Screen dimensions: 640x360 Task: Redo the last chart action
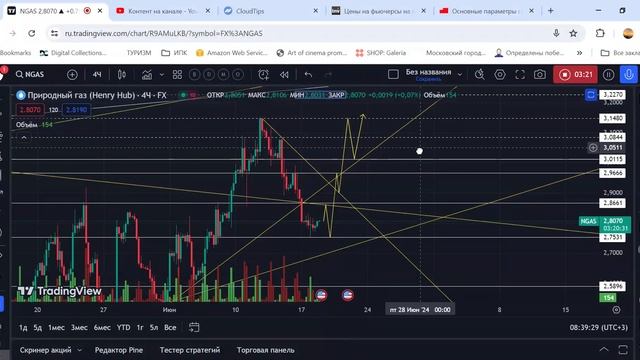[x=328, y=74]
